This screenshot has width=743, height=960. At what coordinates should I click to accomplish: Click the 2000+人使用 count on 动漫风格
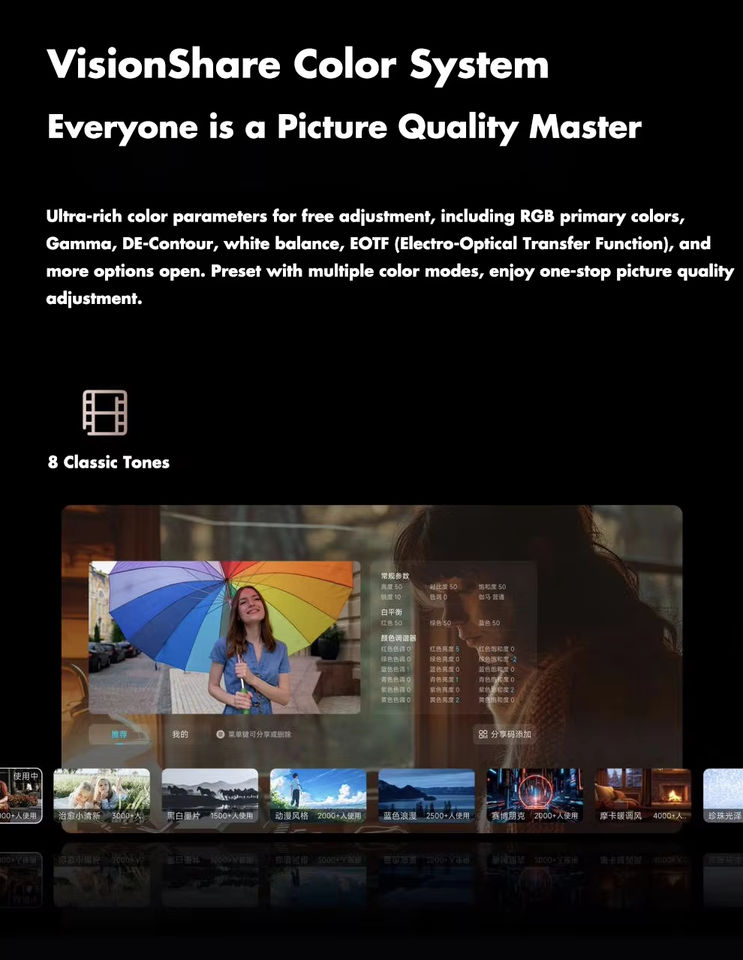point(339,816)
